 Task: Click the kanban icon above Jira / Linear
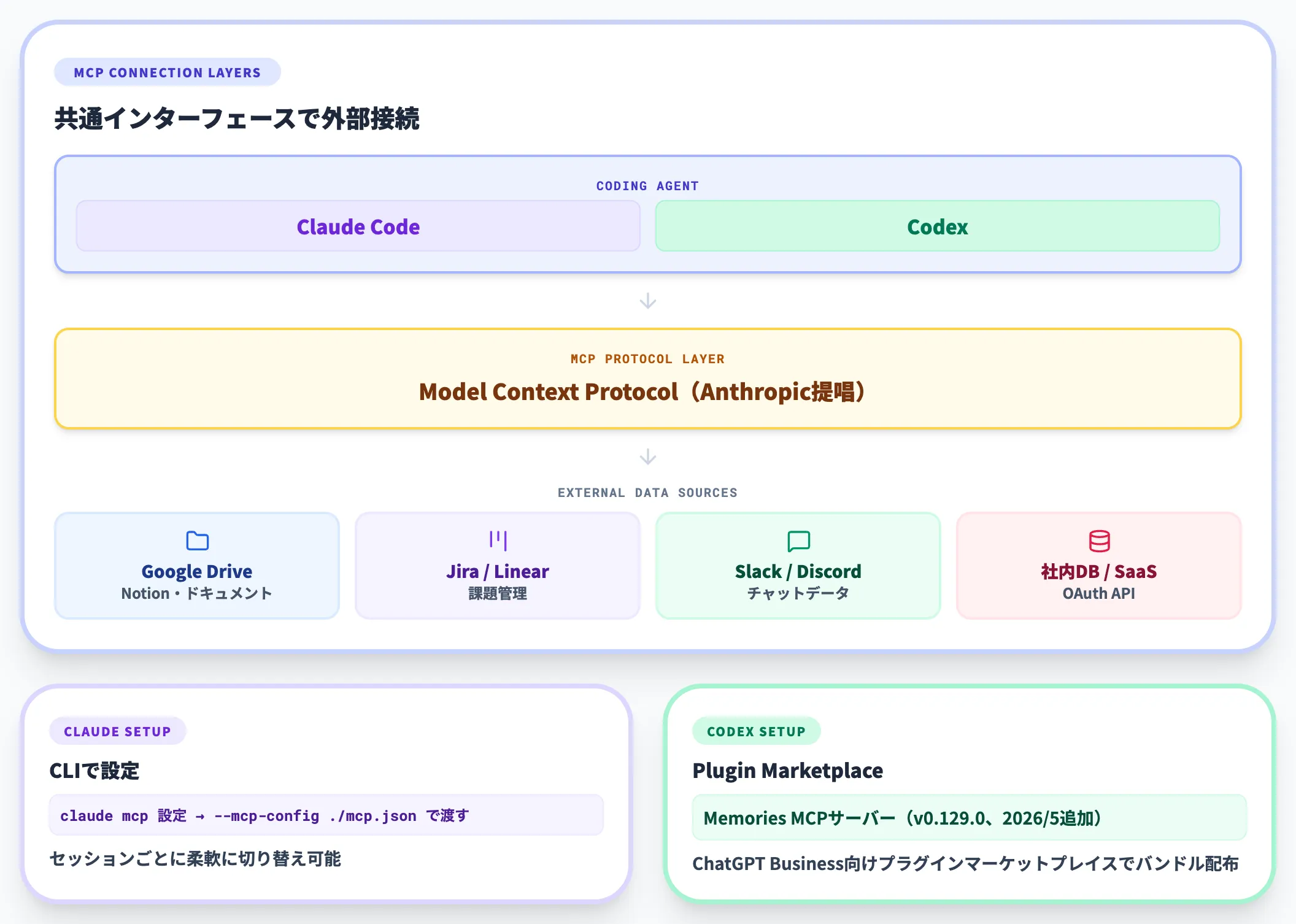(x=498, y=541)
